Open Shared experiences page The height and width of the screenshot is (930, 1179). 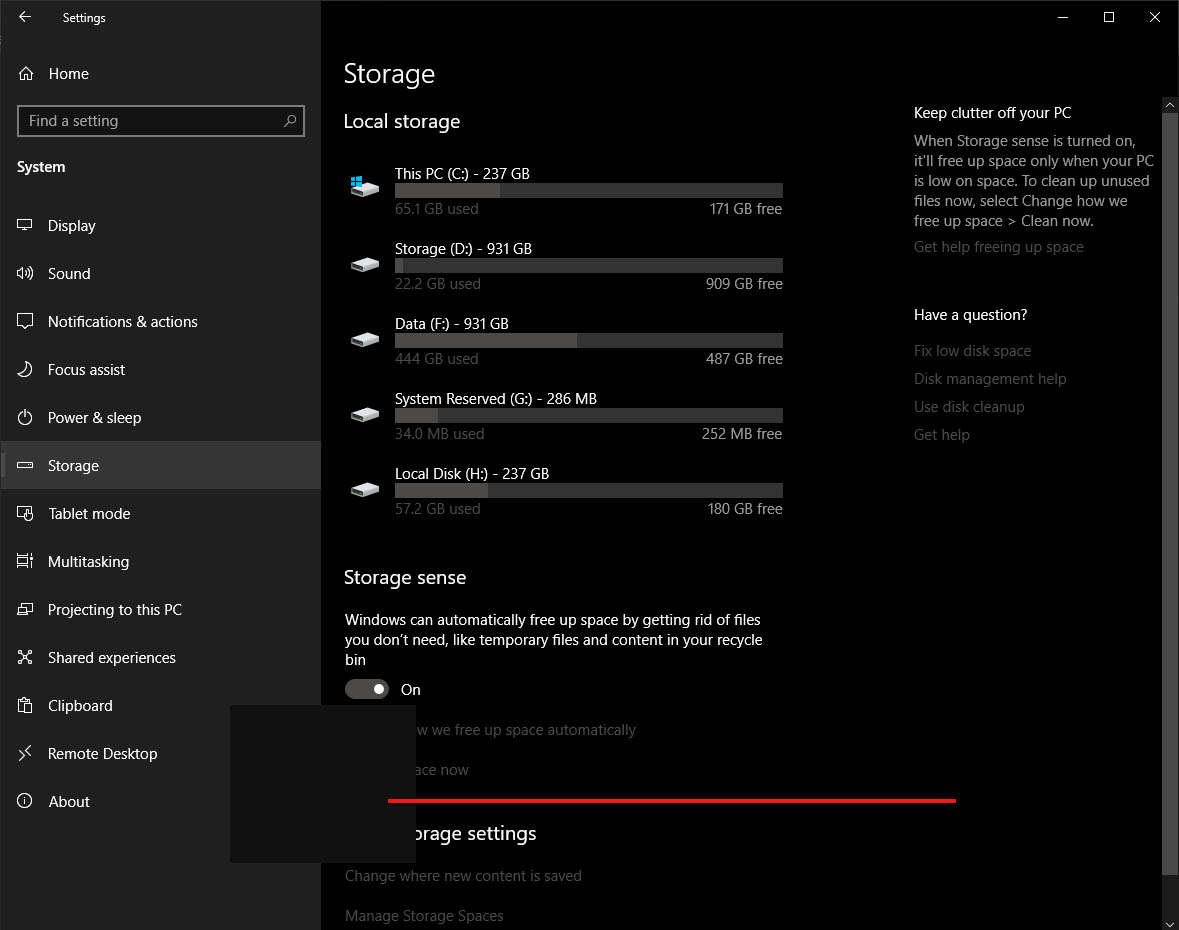tap(160, 658)
